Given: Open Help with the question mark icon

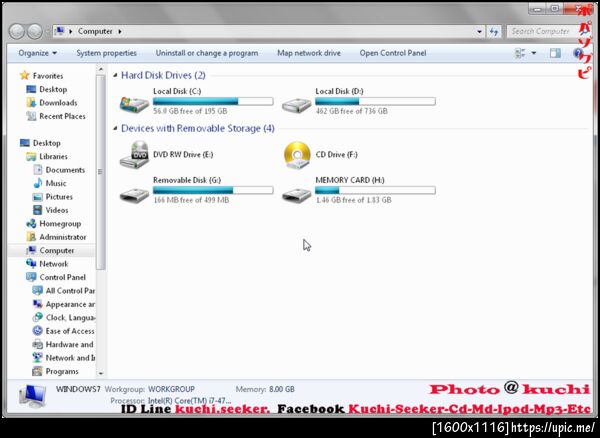Looking at the screenshot, I should [x=577, y=53].
